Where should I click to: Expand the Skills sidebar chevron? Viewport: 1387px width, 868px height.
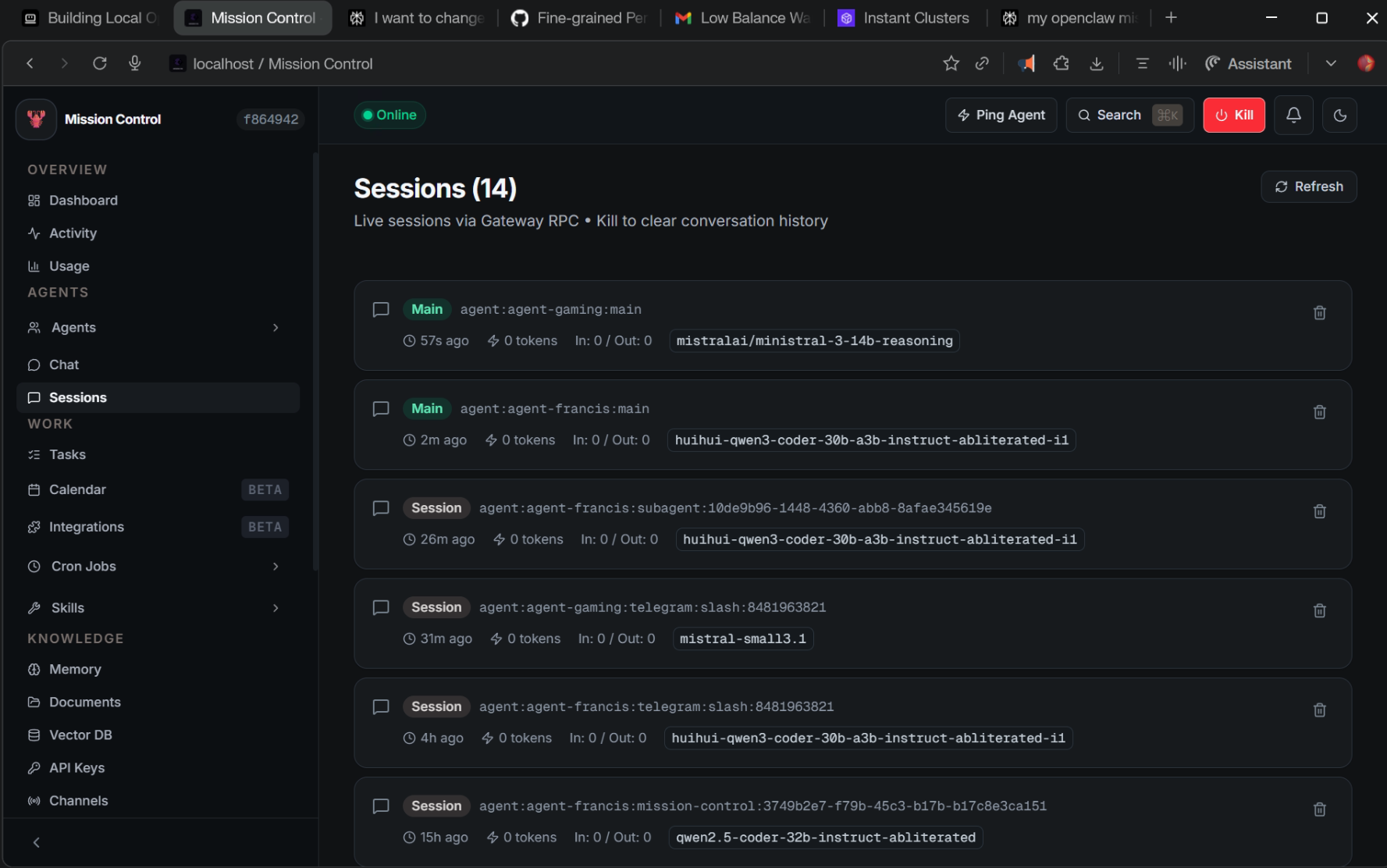[276, 607]
